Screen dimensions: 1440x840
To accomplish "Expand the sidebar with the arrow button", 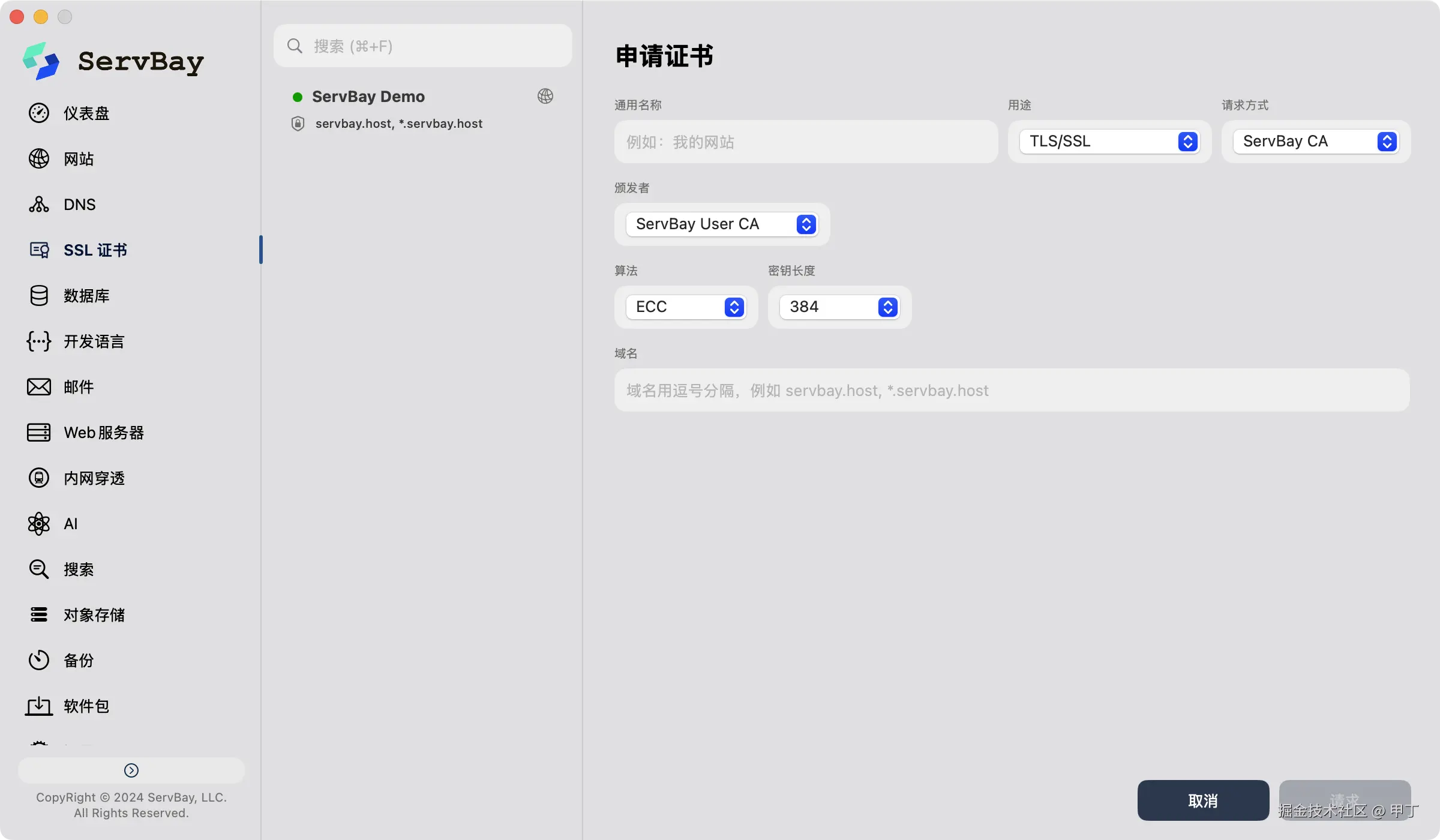I will click(x=131, y=770).
